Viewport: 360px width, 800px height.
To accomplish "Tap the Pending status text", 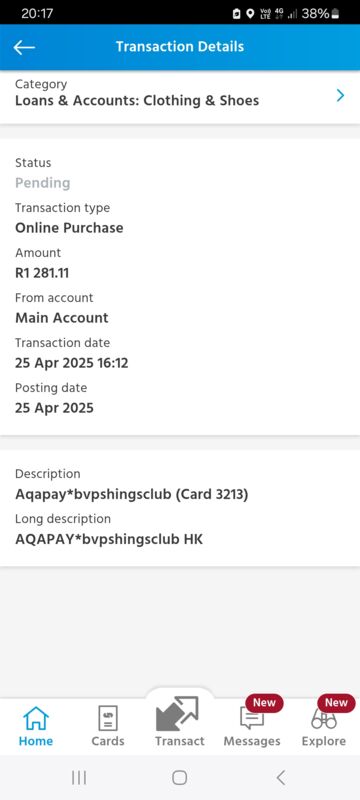I will point(43,183).
